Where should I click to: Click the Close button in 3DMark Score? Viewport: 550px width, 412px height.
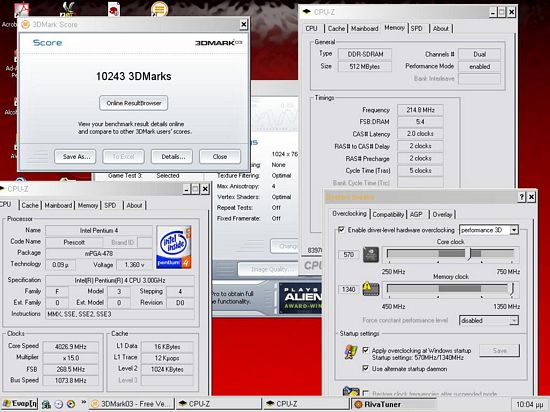[220, 156]
